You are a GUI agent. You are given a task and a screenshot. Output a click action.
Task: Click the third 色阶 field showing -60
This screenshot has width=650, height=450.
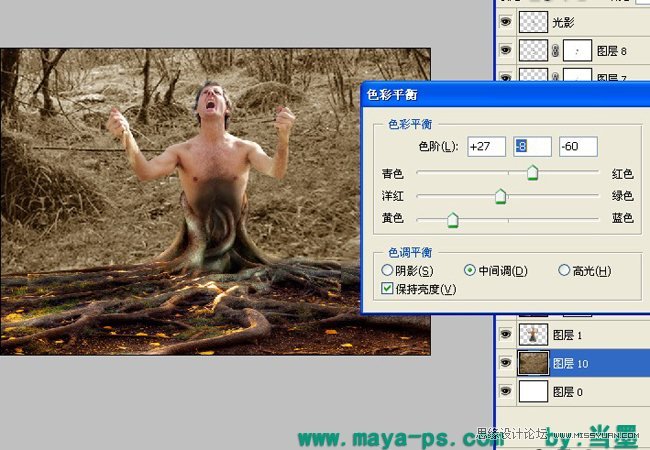click(578, 147)
